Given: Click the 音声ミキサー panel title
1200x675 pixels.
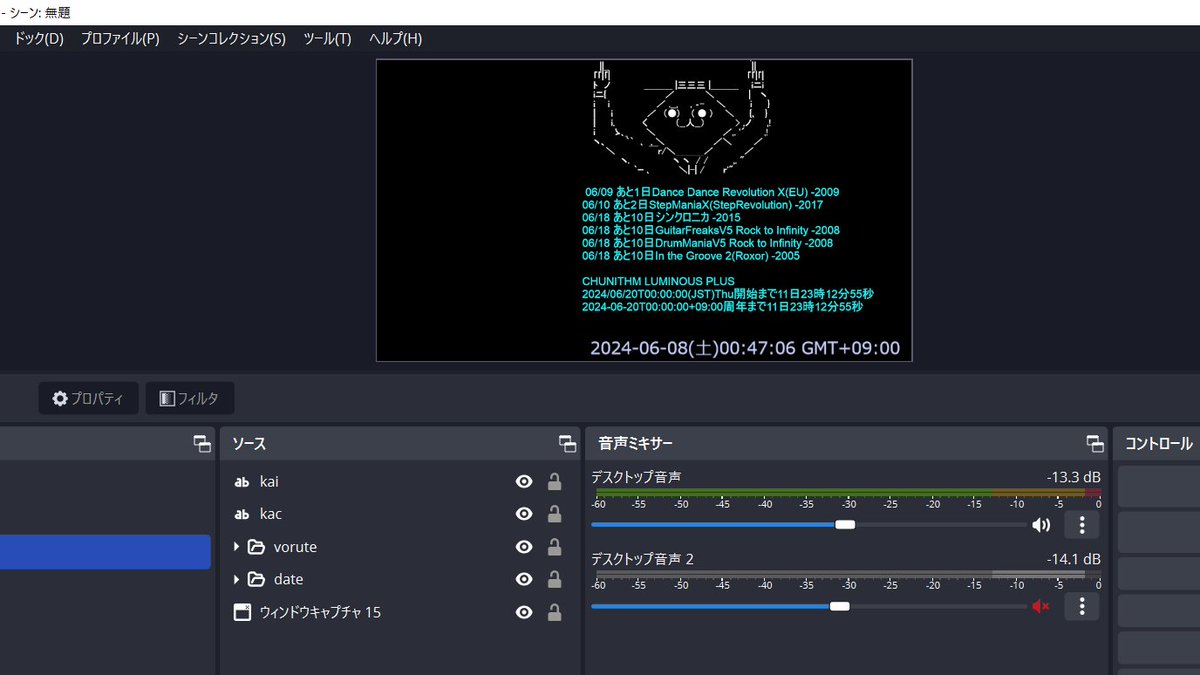Looking at the screenshot, I should tap(636, 444).
